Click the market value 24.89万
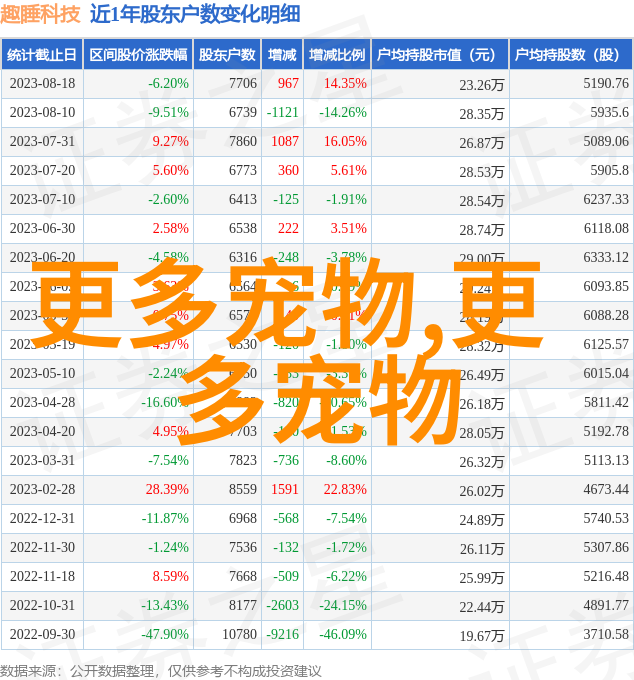The width and height of the screenshot is (634, 680). [x=482, y=520]
